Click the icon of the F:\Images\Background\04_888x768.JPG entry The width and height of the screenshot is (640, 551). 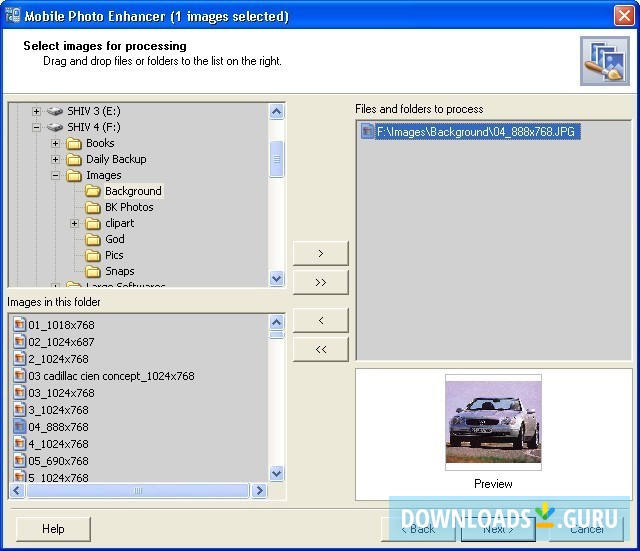point(367,131)
